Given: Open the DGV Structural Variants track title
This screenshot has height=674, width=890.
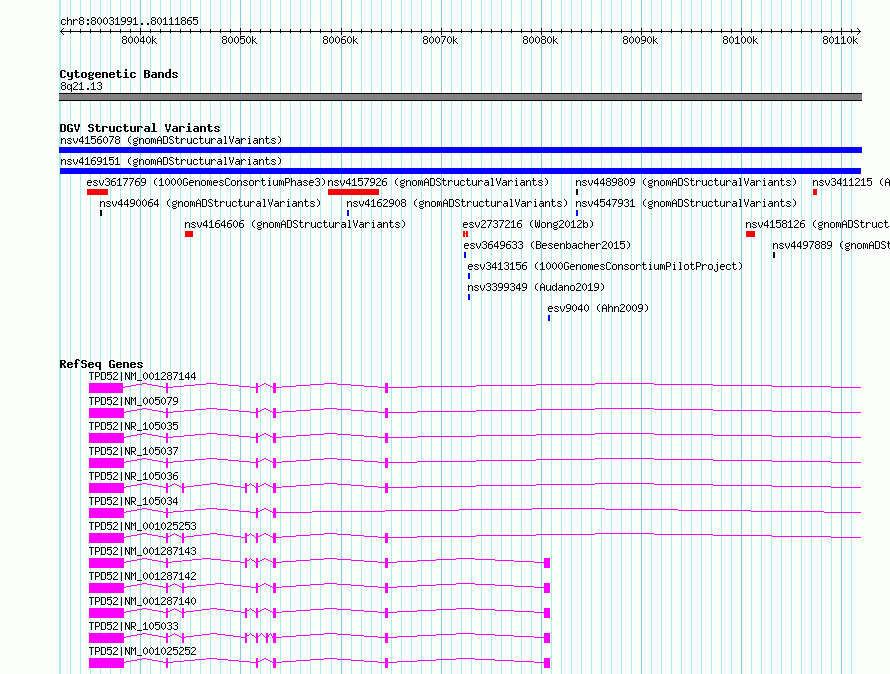Looking at the screenshot, I should point(140,128).
